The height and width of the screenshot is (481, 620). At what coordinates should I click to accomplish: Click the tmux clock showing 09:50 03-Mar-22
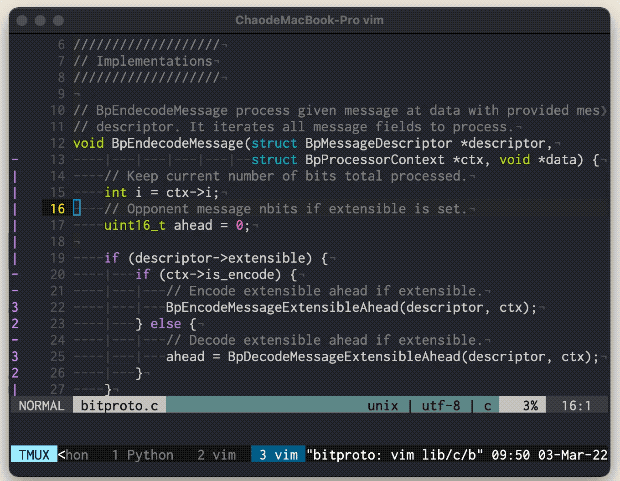point(548,455)
